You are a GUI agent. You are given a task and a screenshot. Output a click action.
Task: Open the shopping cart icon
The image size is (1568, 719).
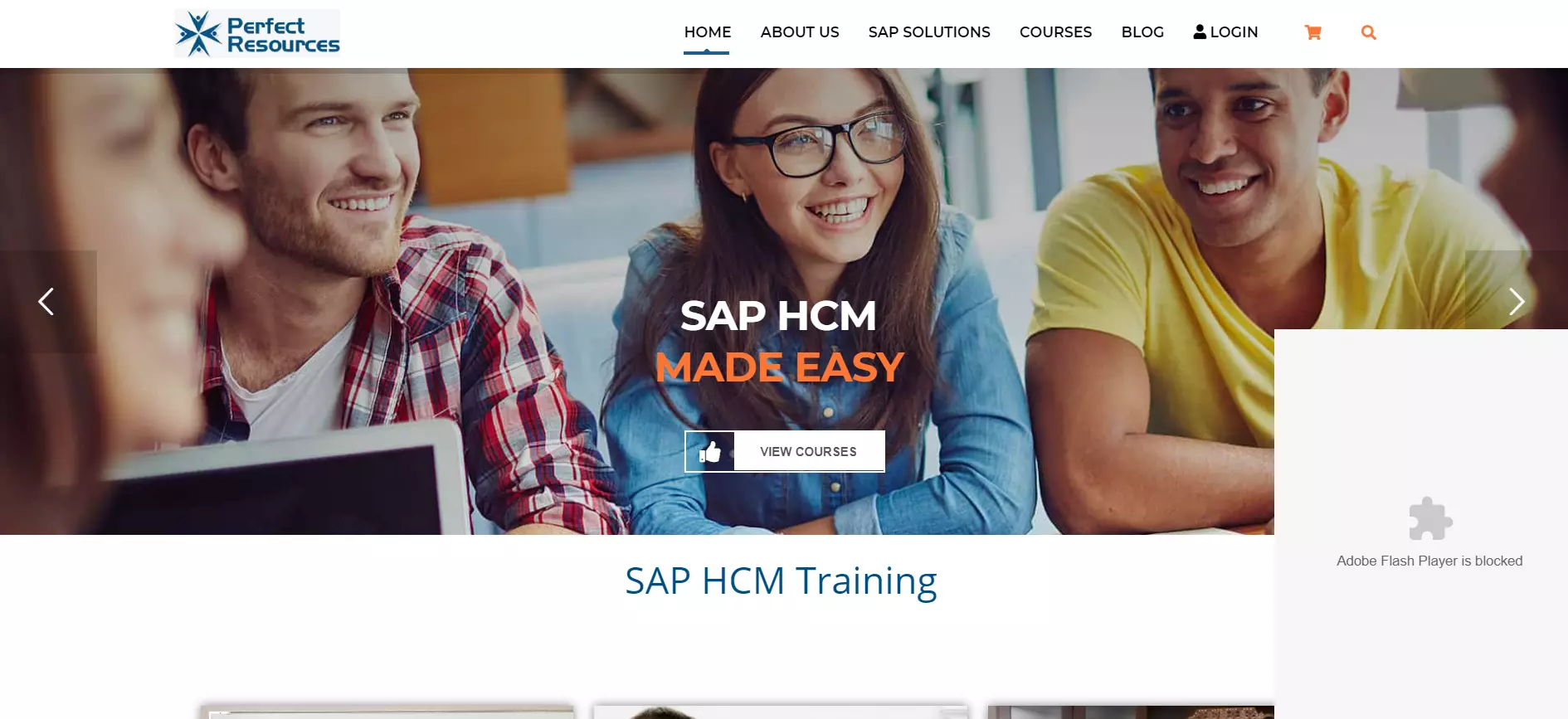point(1312,32)
